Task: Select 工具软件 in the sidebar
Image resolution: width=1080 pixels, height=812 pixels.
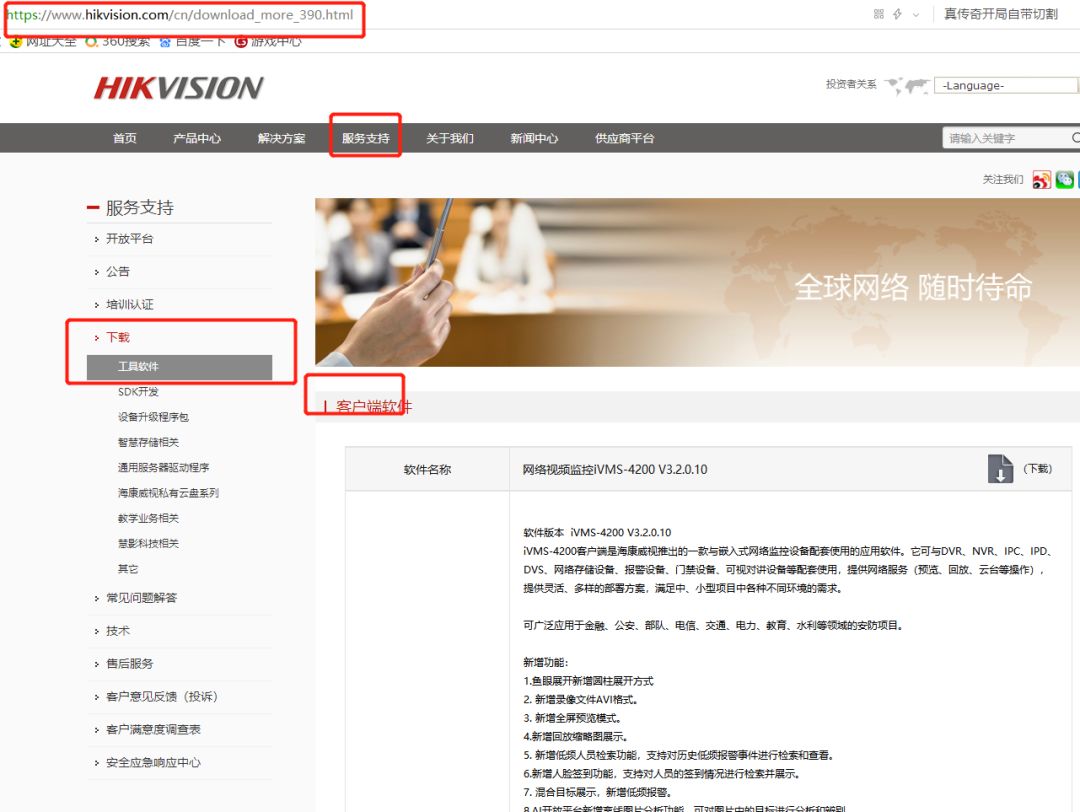Action: pos(179,366)
